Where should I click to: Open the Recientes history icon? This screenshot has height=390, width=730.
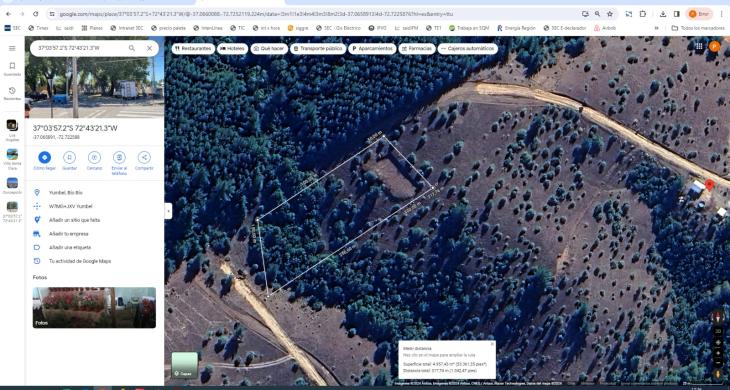click(x=12, y=93)
